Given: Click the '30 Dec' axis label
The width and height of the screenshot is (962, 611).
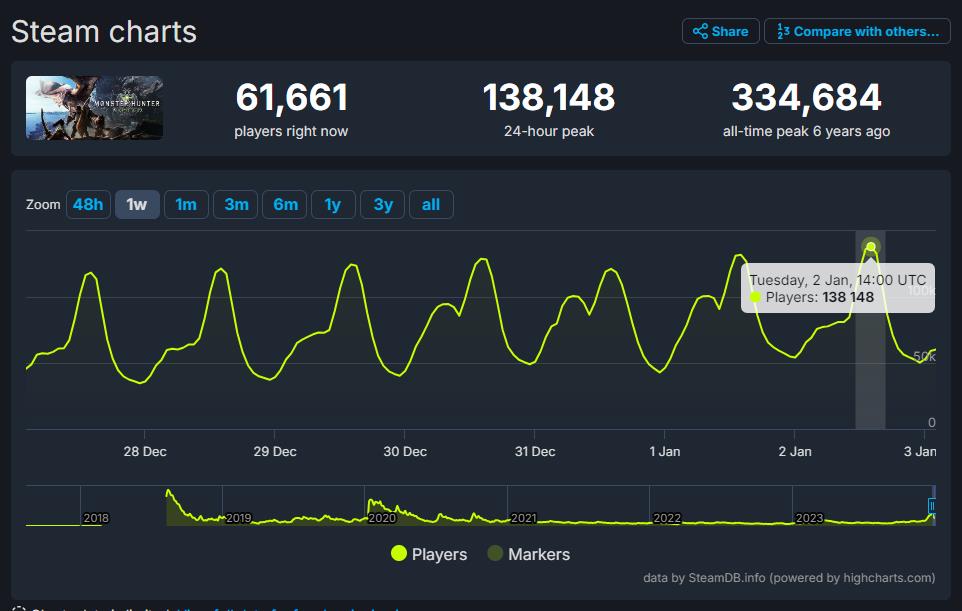Looking at the screenshot, I should pos(405,452).
